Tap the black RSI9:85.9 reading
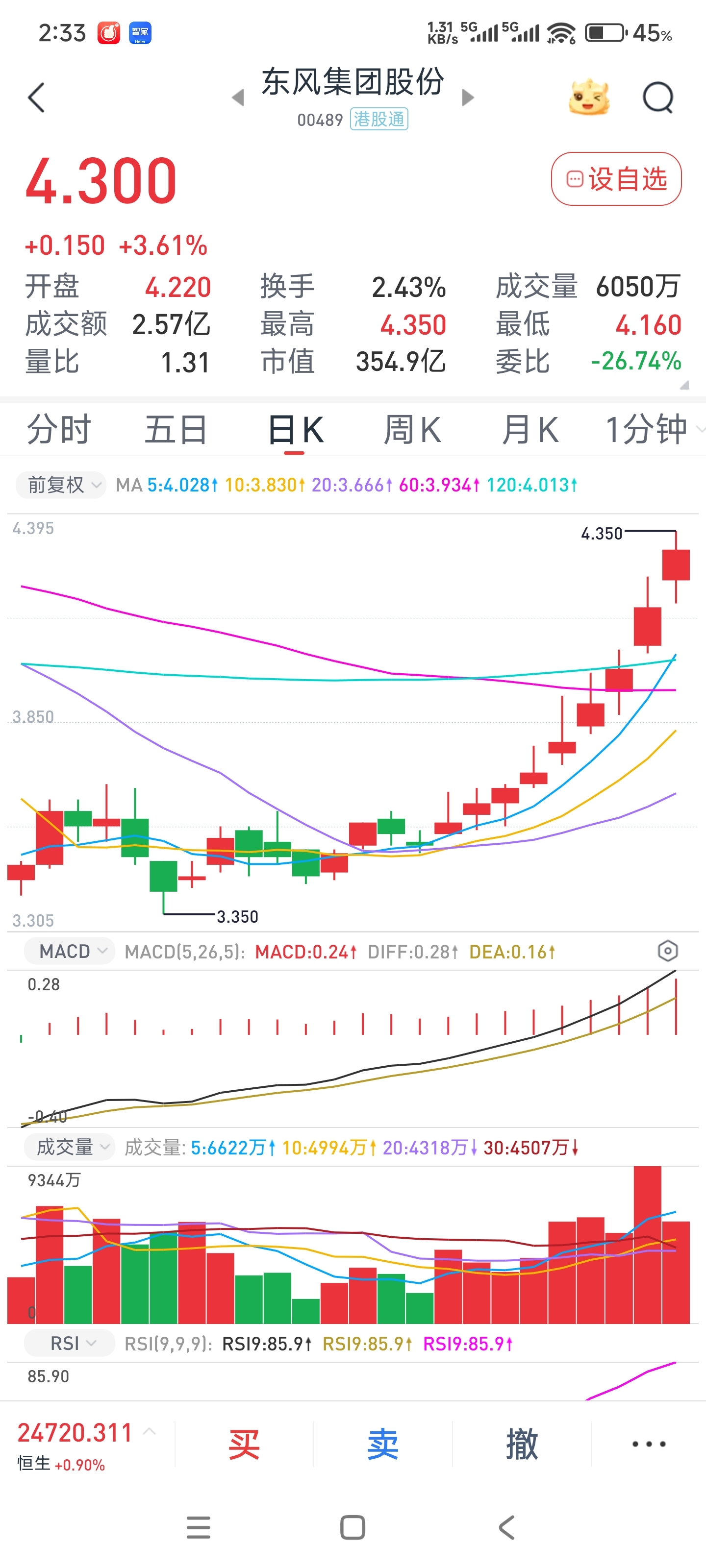The width and height of the screenshot is (706, 1568). click(267, 1344)
